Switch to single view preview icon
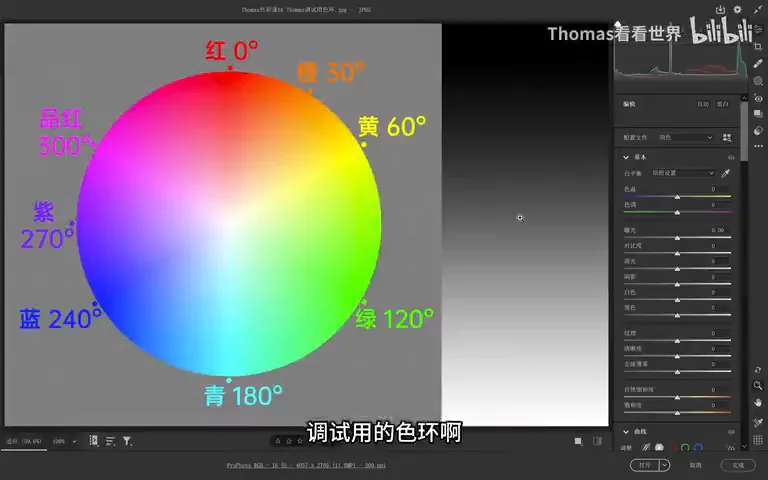Screen dimensions: 768x480 (x=578, y=441)
